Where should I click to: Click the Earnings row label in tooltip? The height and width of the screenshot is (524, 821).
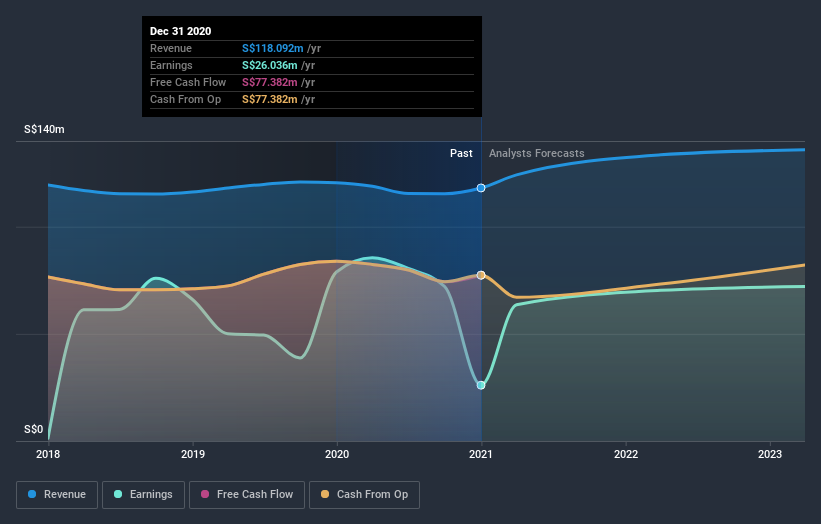[x=171, y=65]
